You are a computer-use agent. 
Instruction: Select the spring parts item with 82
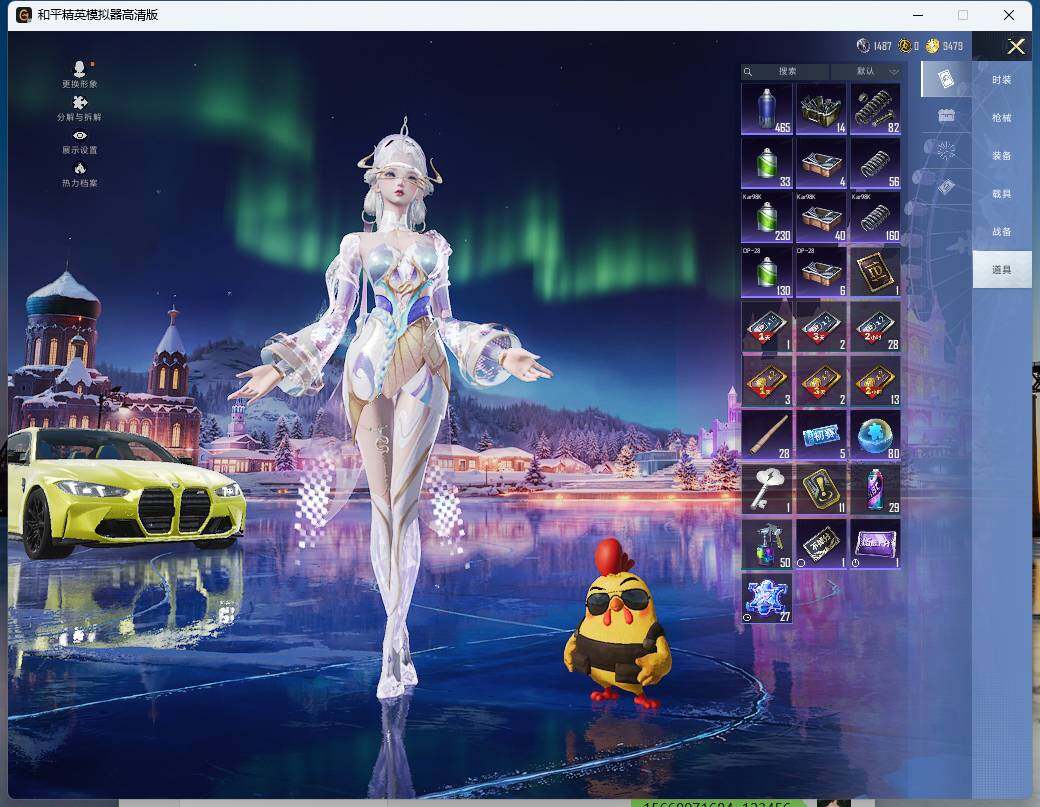[876, 109]
